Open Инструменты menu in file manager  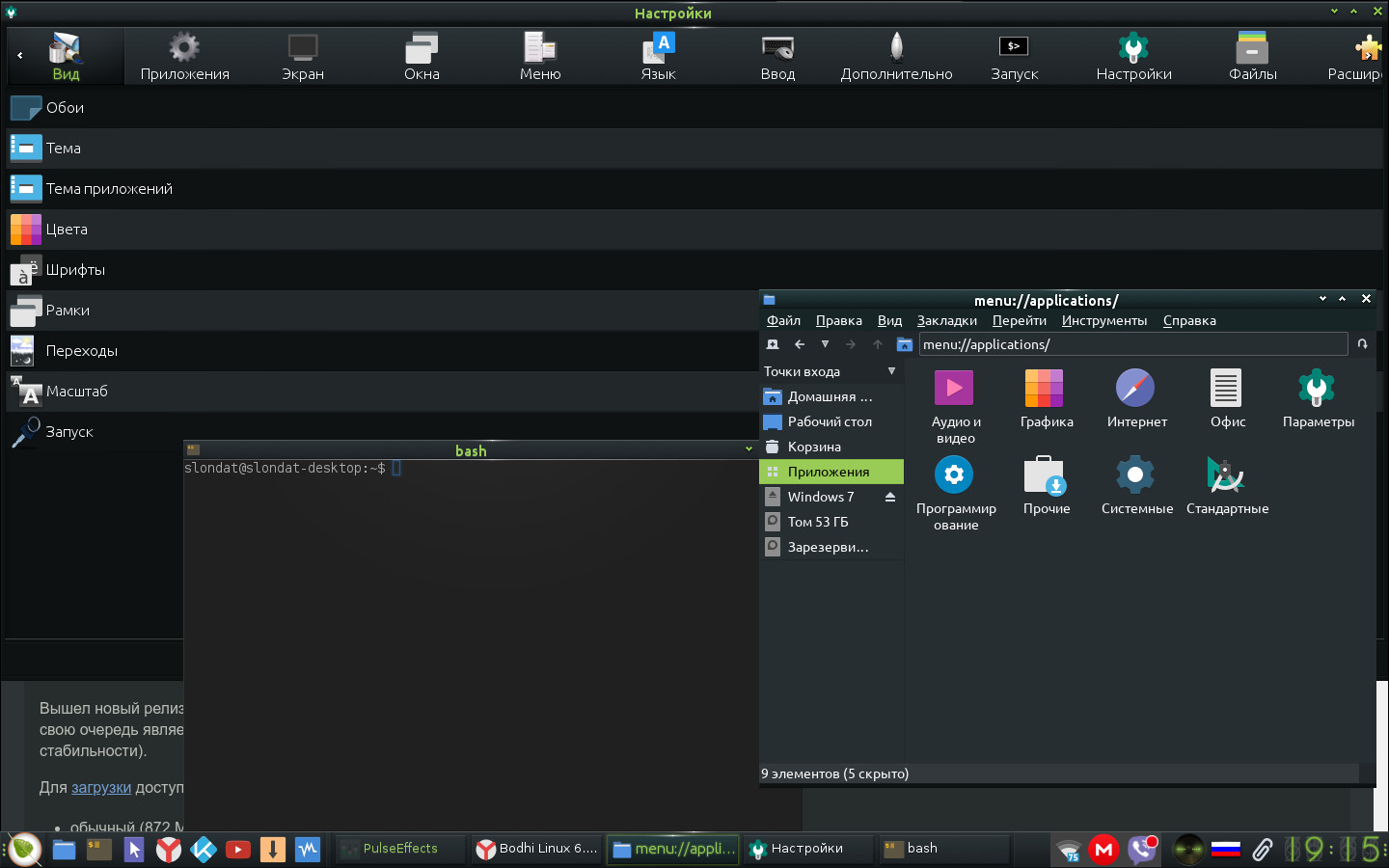pos(1104,321)
